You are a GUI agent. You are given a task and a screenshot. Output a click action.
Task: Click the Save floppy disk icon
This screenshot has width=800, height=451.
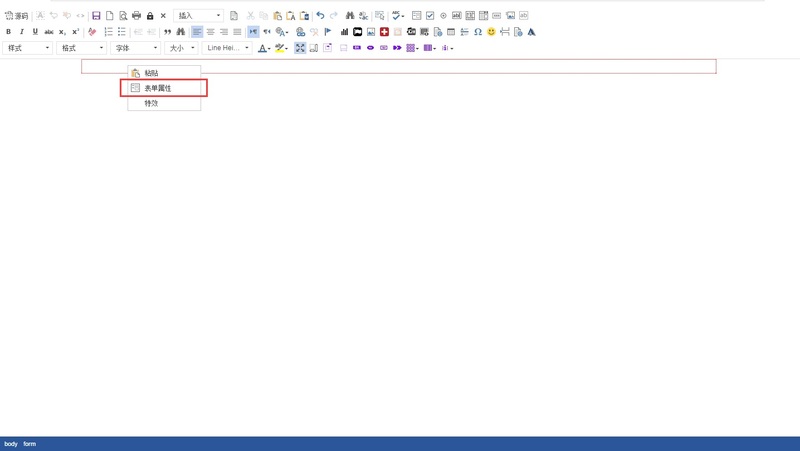pyautogui.click(x=96, y=16)
